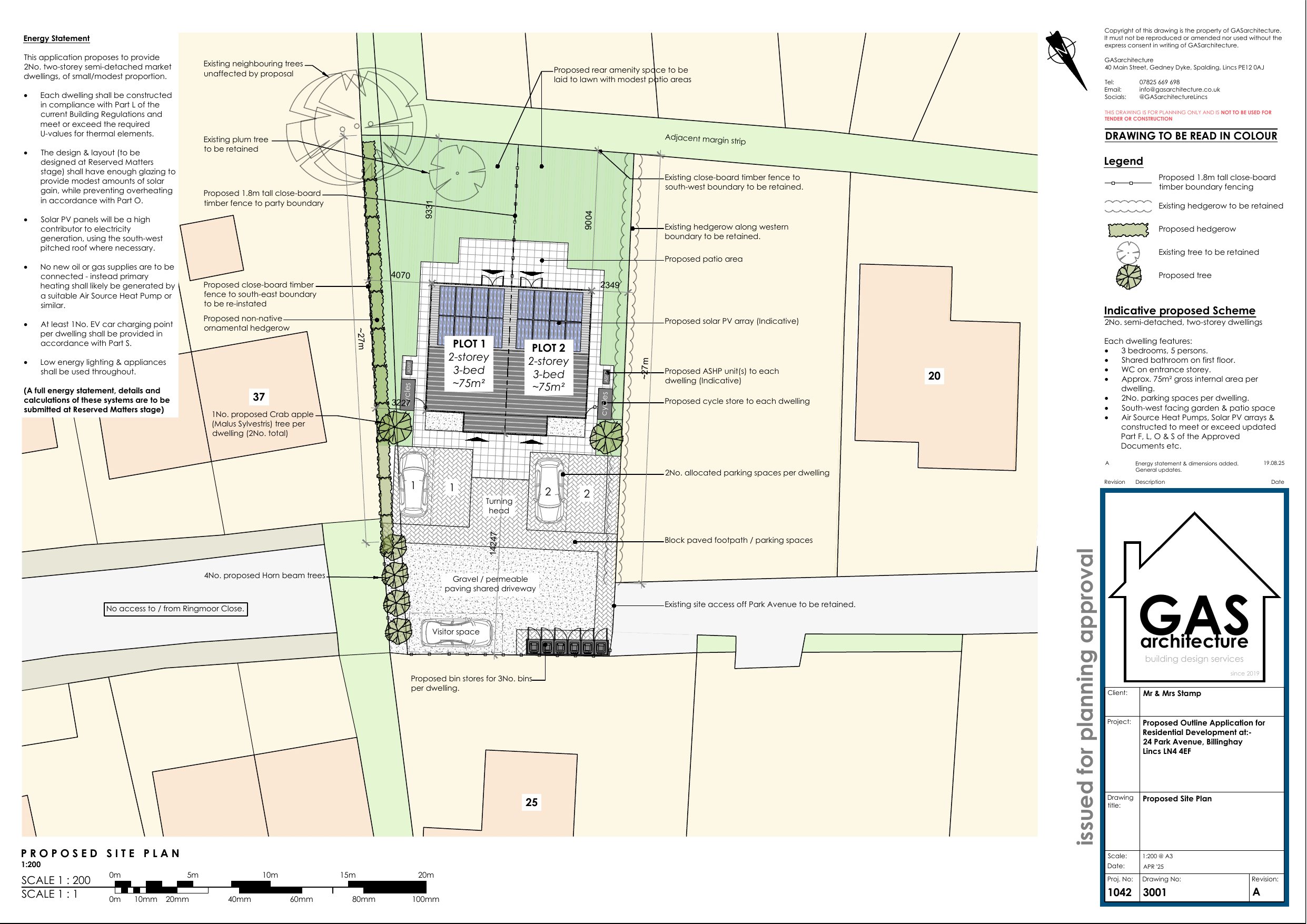This screenshot has width=1307, height=924.
Task: Click the No access to Ringmoor Close box
Action: (x=175, y=609)
